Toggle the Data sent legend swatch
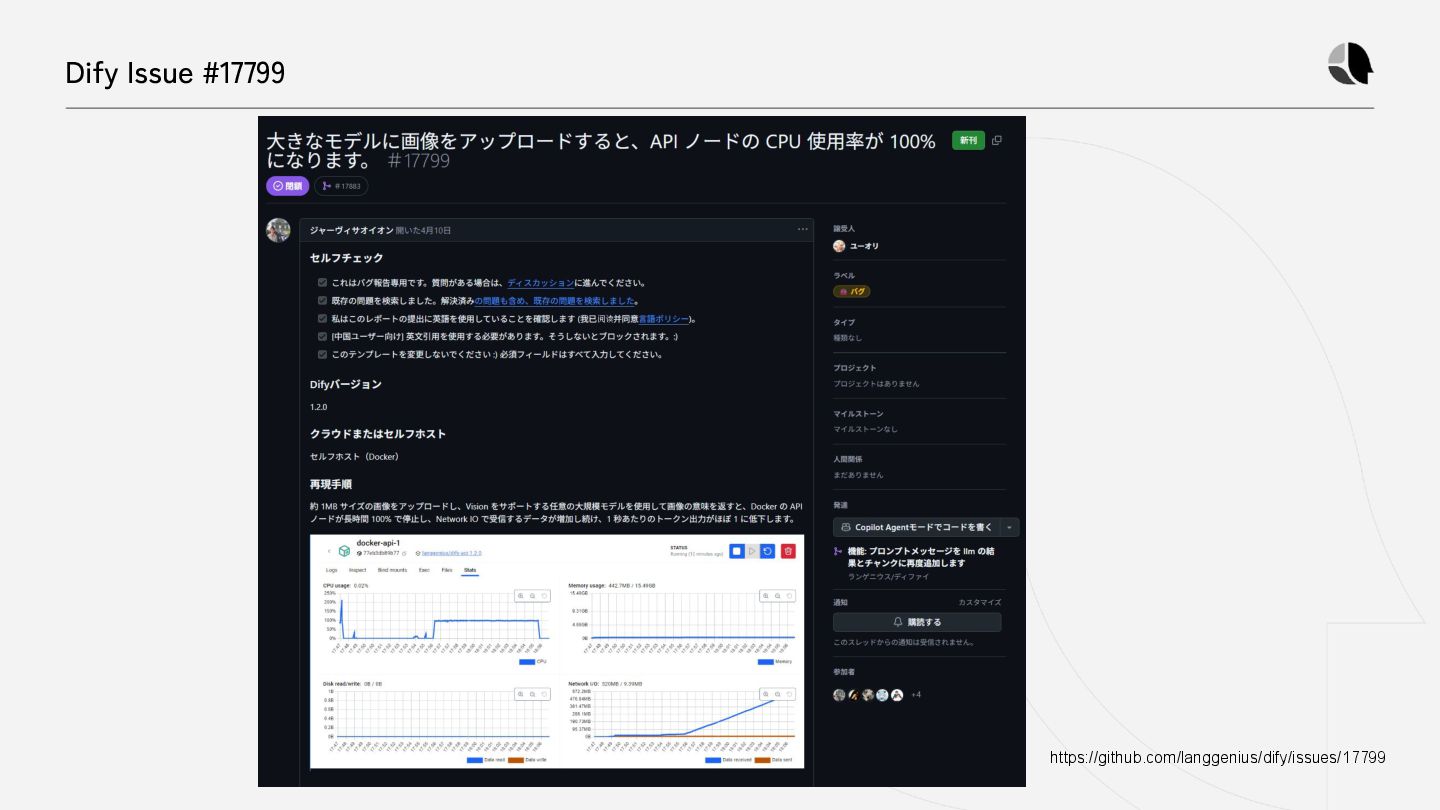Viewport: 1440px width, 810px height. click(x=762, y=760)
